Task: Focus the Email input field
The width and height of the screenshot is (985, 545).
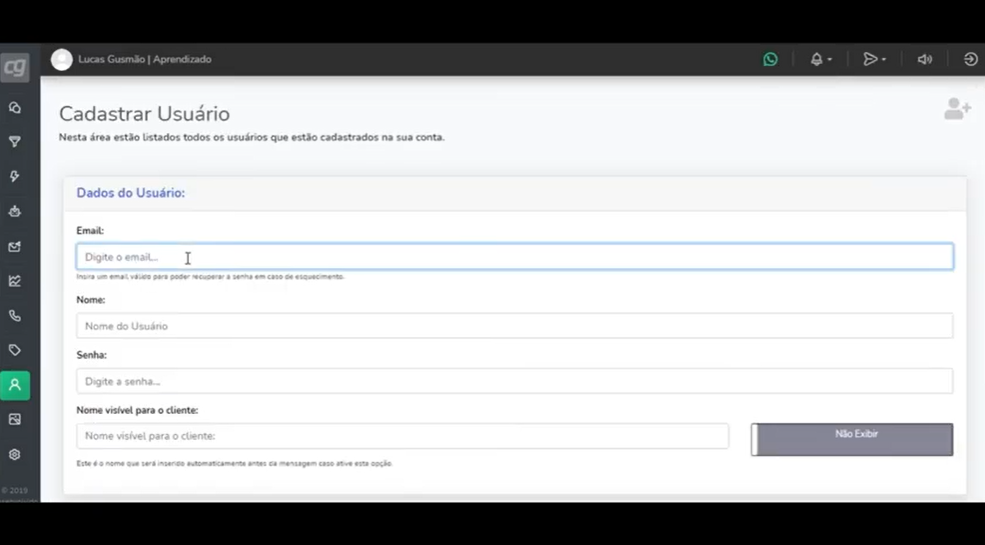Action: tap(514, 257)
